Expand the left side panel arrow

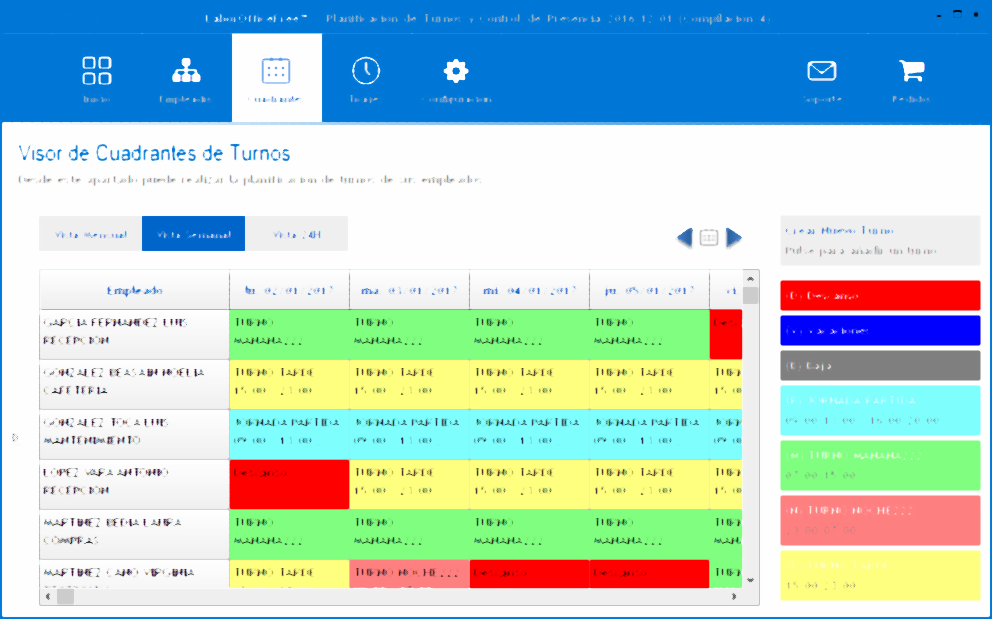[14, 437]
